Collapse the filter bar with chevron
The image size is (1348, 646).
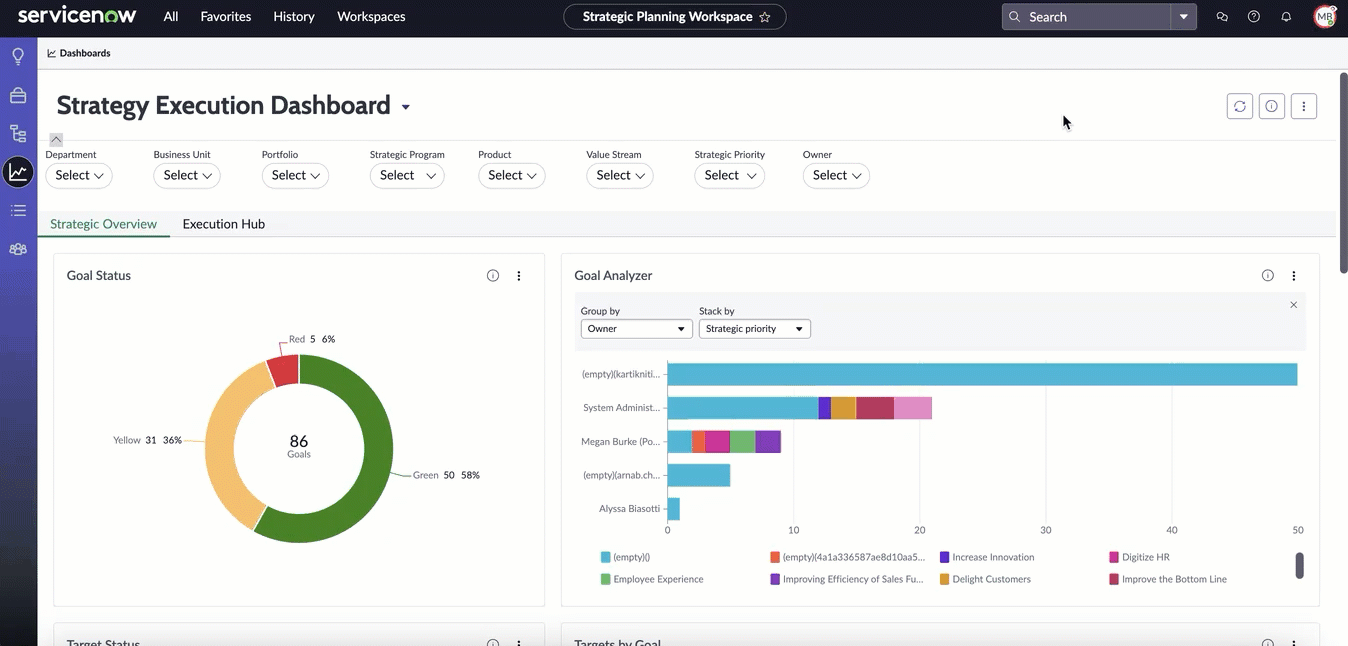coord(56,140)
